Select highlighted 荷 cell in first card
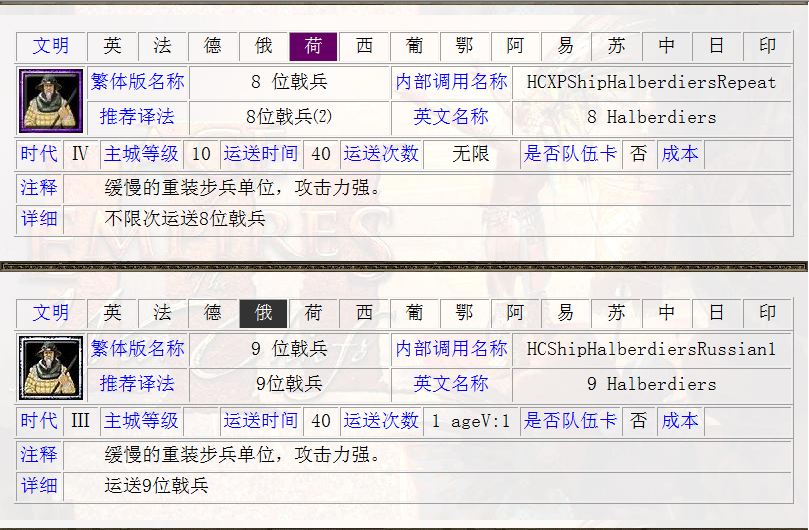 click(x=313, y=46)
